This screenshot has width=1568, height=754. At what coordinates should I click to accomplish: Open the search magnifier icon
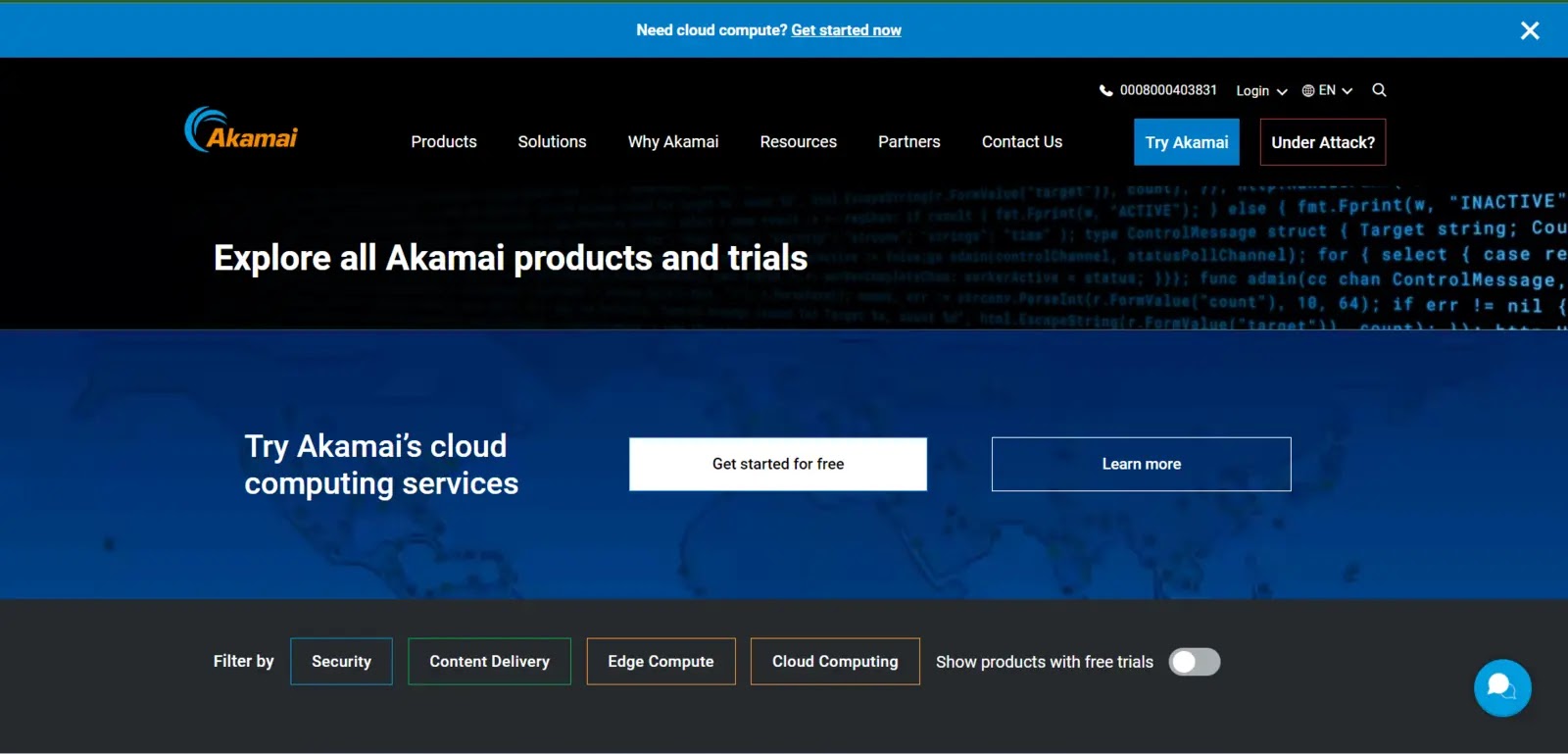click(1379, 90)
